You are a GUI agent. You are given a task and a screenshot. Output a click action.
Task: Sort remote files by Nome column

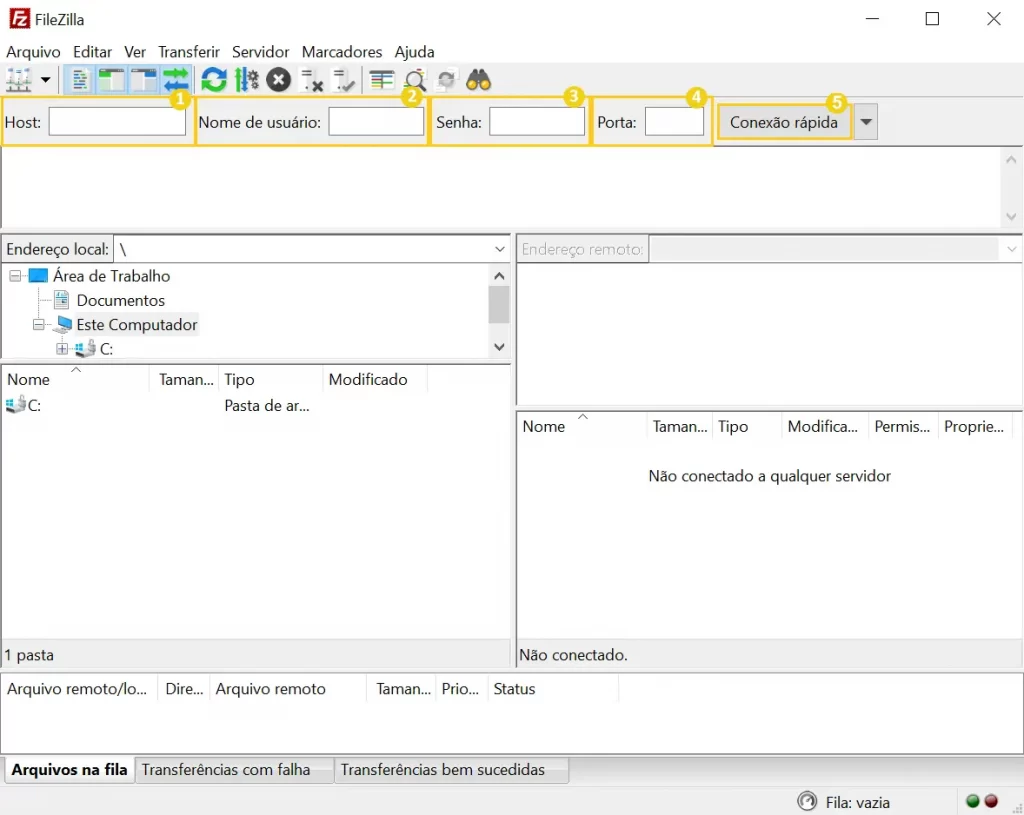tap(582, 426)
